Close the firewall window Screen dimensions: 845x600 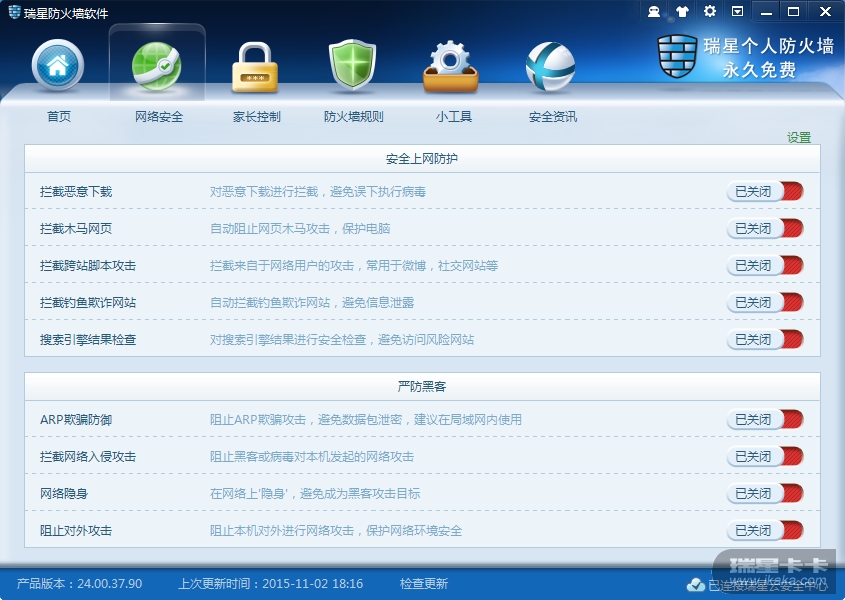pyautogui.click(x=825, y=11)
